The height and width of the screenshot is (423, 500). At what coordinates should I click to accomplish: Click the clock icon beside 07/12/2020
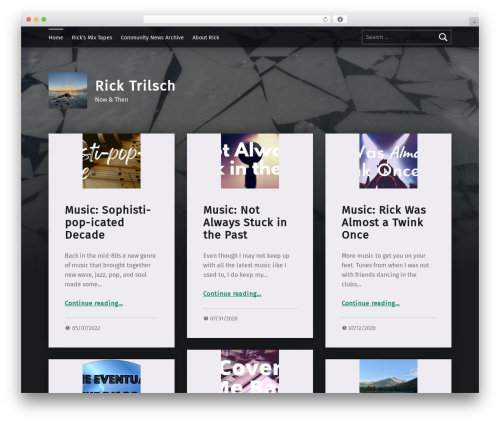point(344,328)
